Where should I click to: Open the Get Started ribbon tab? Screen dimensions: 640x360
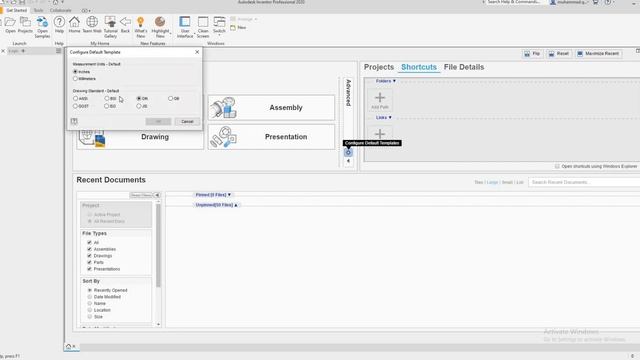16,10
